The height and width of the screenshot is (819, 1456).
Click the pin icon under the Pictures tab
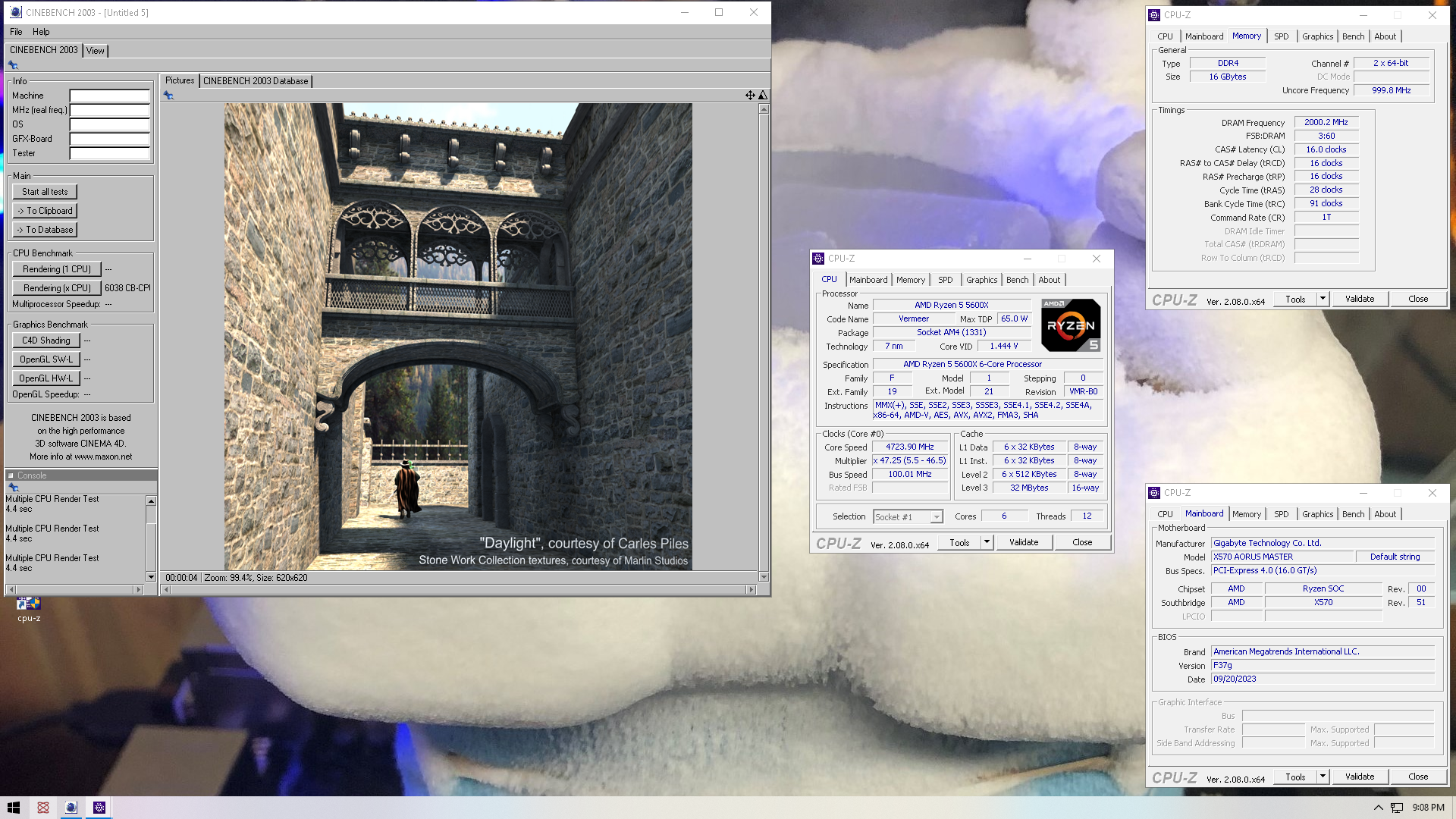168,96
